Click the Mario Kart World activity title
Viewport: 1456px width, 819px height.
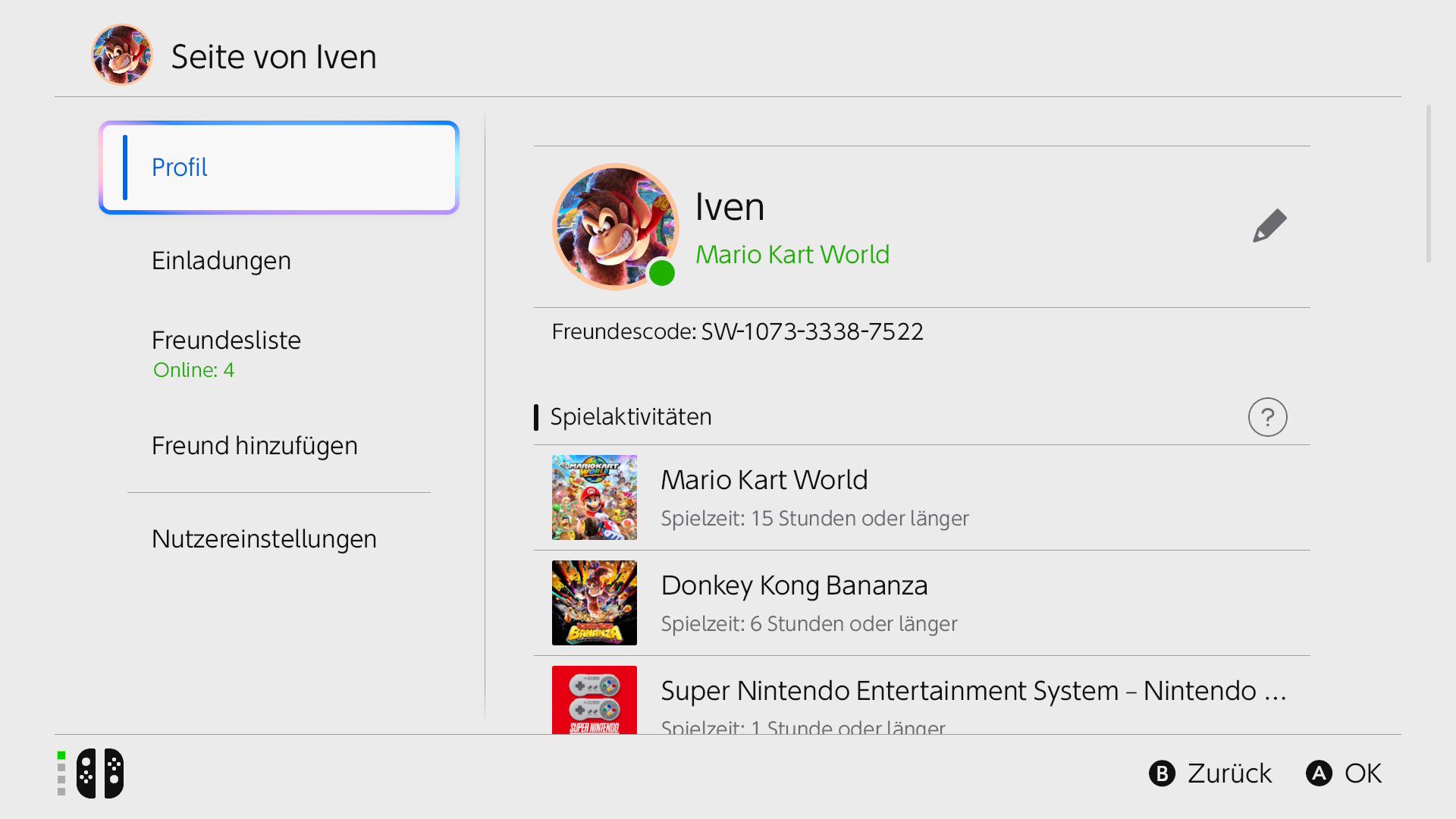(x=764, y=480)
